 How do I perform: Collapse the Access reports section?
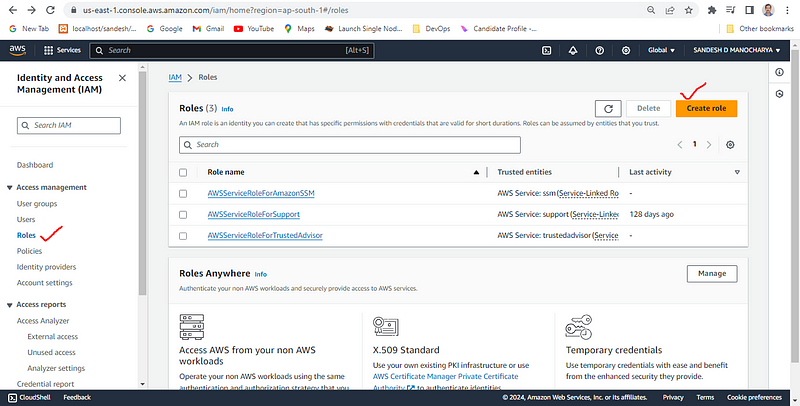(10, 305)
